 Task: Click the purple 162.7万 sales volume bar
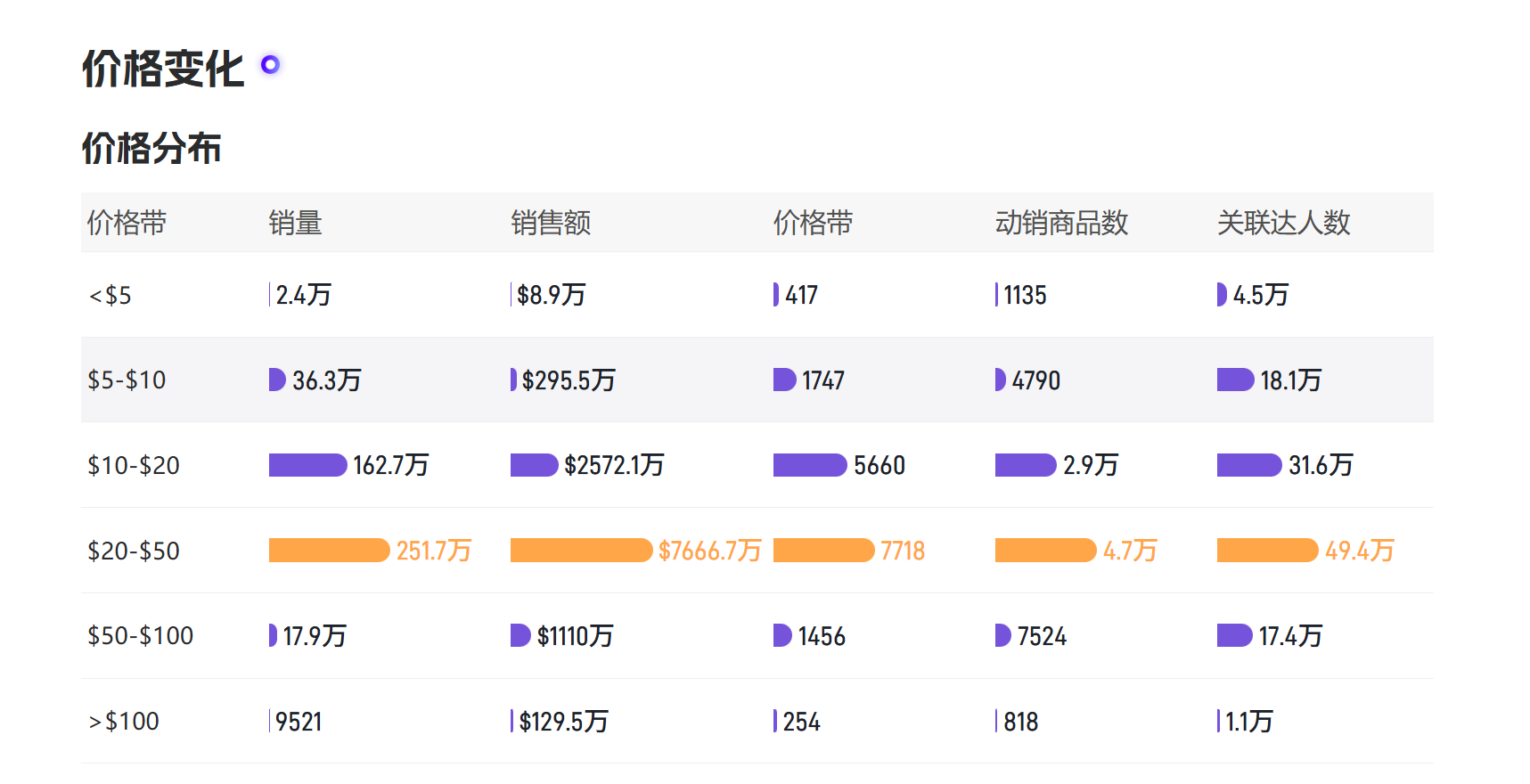(307, 465)
